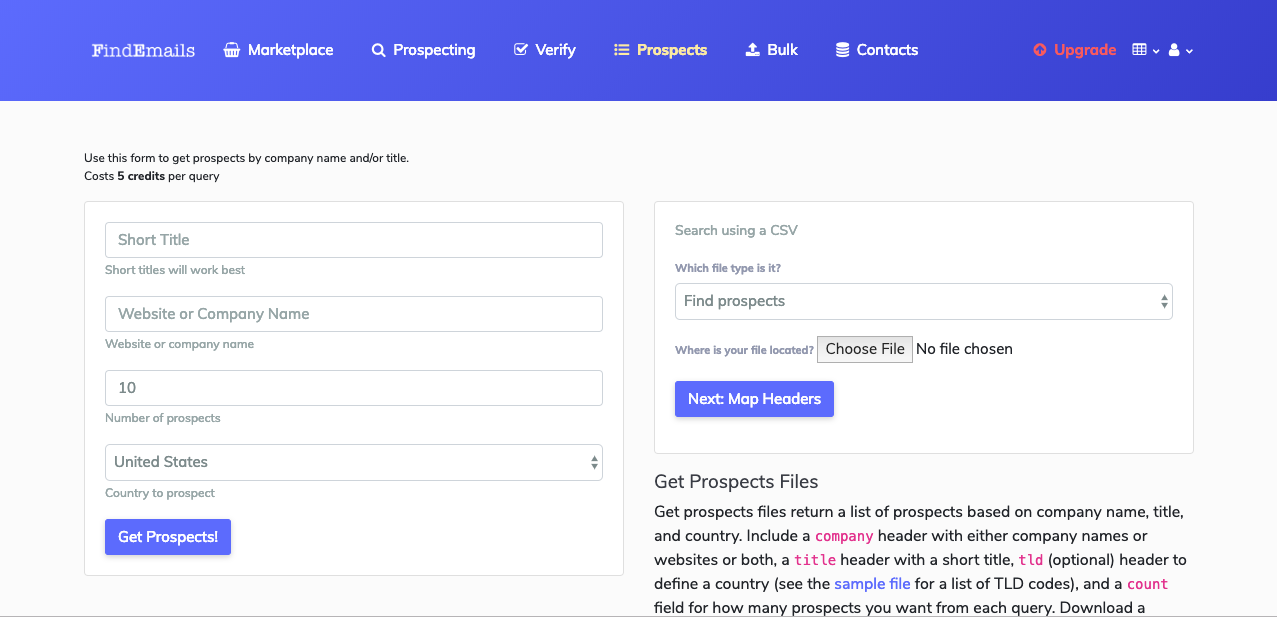Click the Choose File button

[865, 349]
